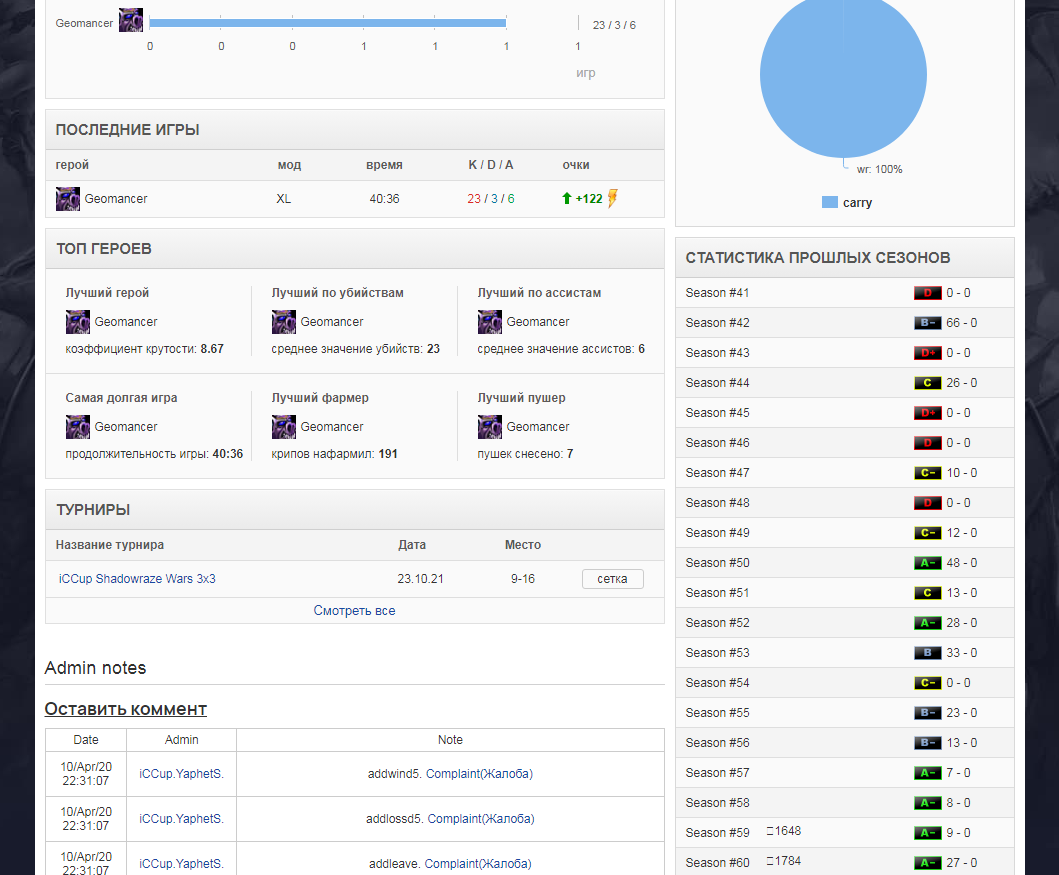Open iCCup.YaphetS. admin profile in first note
1059x875 pixels.
[182, 774]
